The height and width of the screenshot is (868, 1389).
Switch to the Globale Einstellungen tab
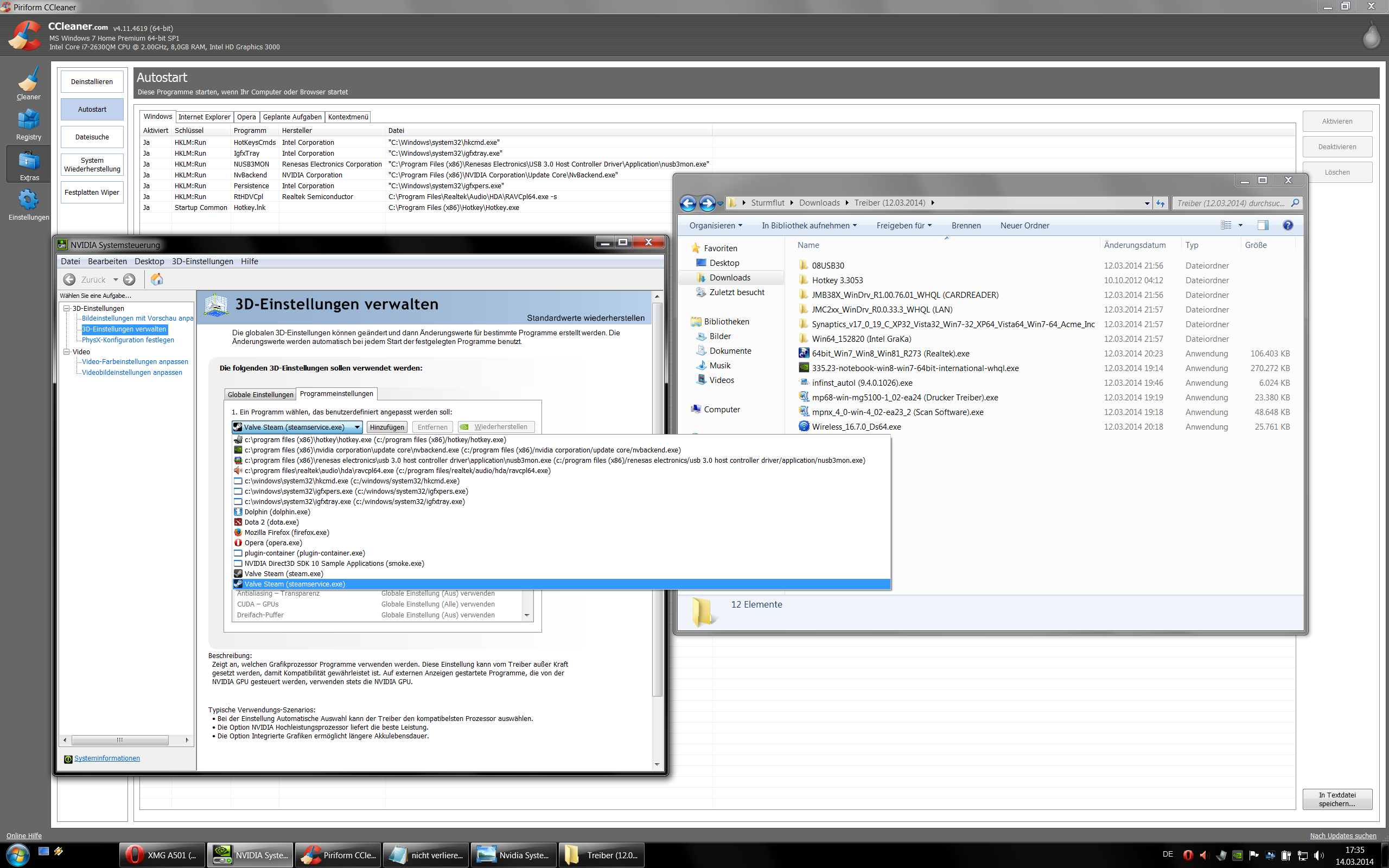click(260, 394)
